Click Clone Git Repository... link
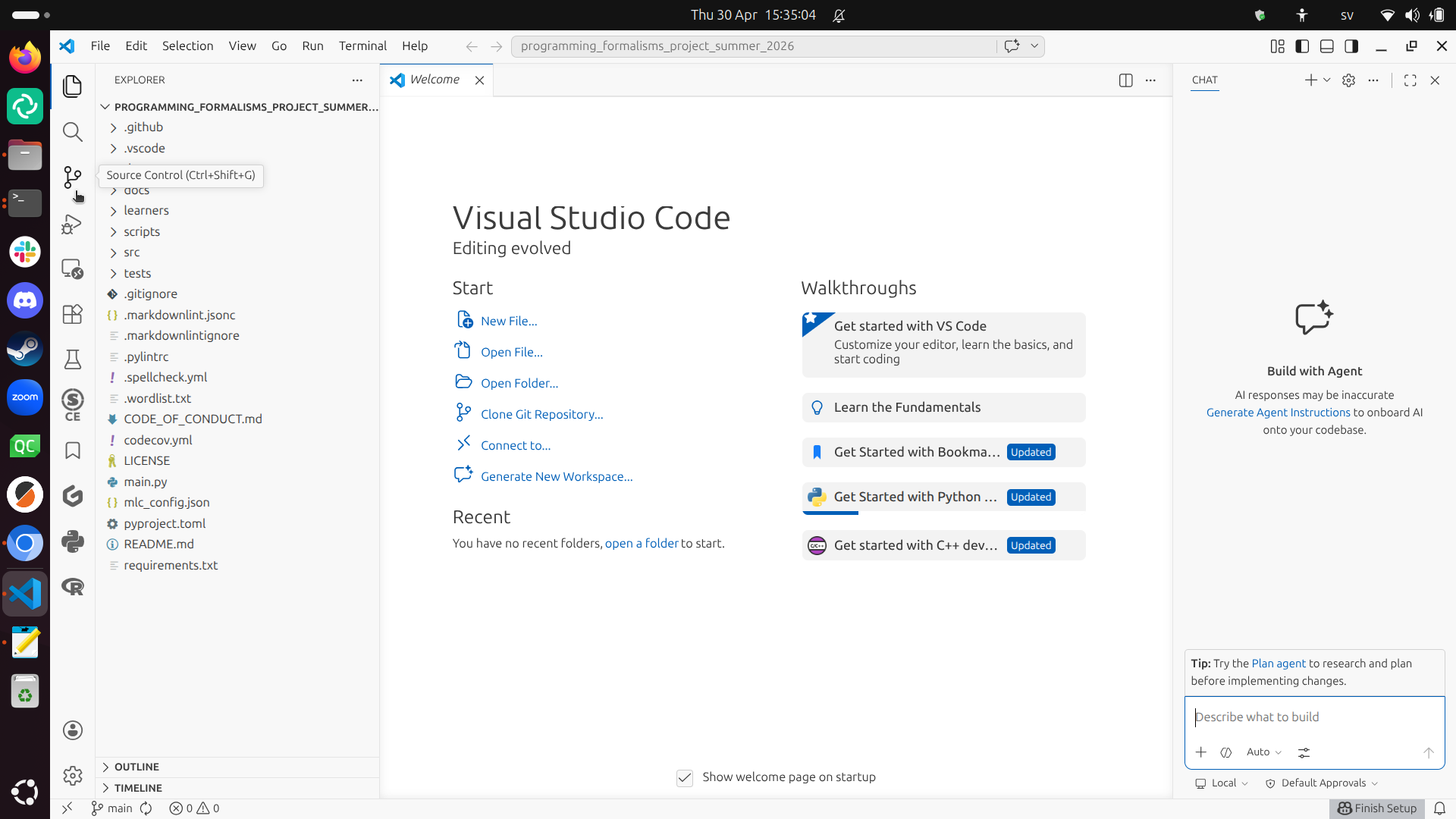1456x819 pixels. 542,415
